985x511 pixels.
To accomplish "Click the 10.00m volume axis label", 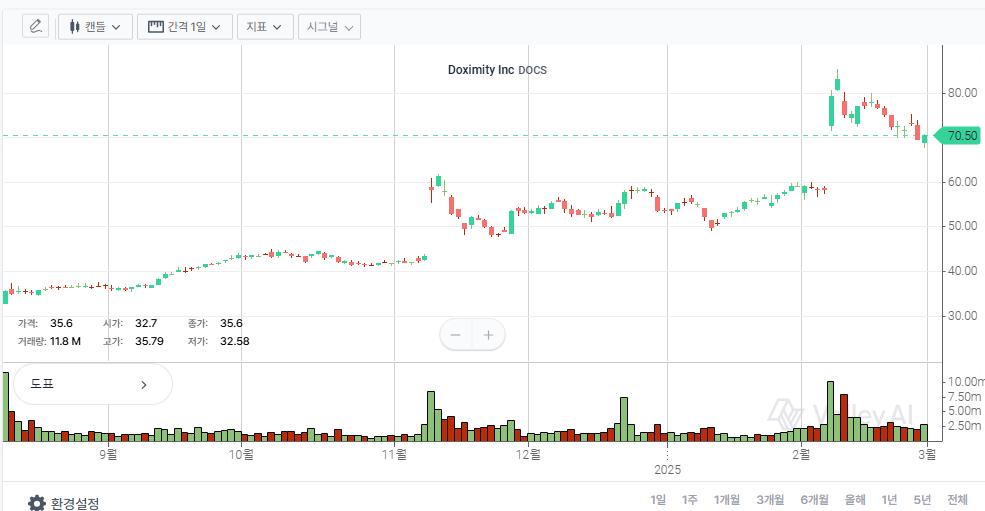I will (x=966, y=382).
